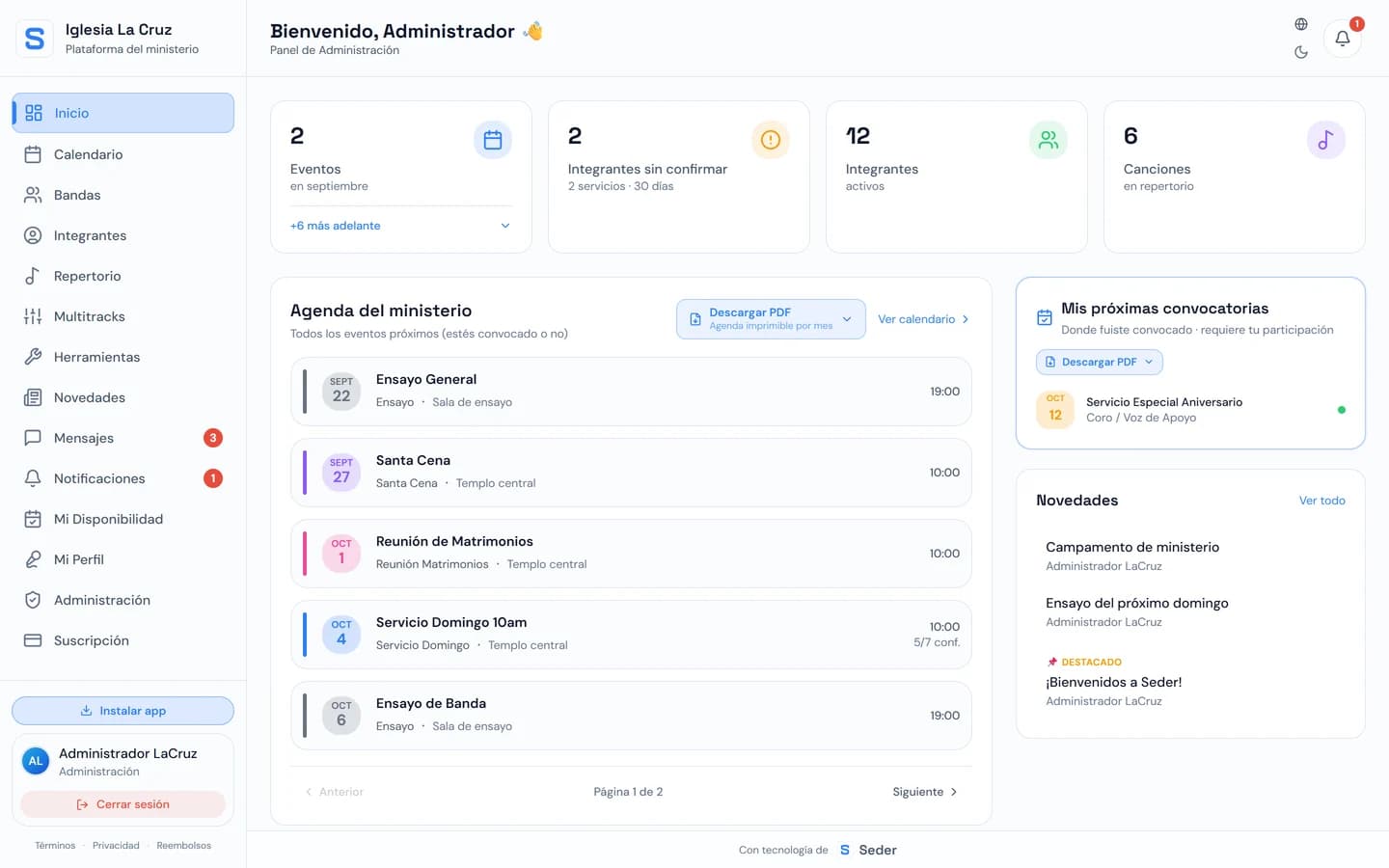
Task: Open the Santa Cena event
Action: [x=631, y=473]
